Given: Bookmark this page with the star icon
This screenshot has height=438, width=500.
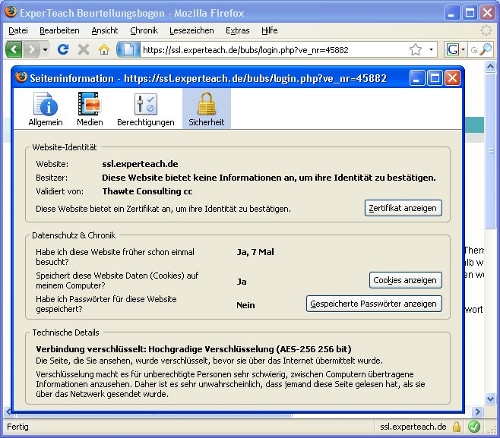Looking at the screenshot, I should point(416,50).
